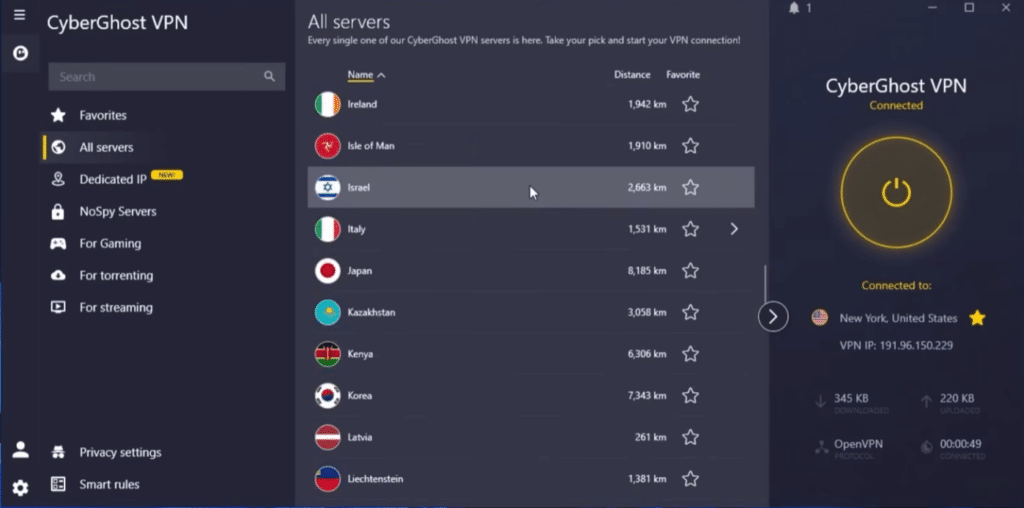1024x508 pixels.
Task: Toggle favorite star for Israel
Action: point(690,188)
